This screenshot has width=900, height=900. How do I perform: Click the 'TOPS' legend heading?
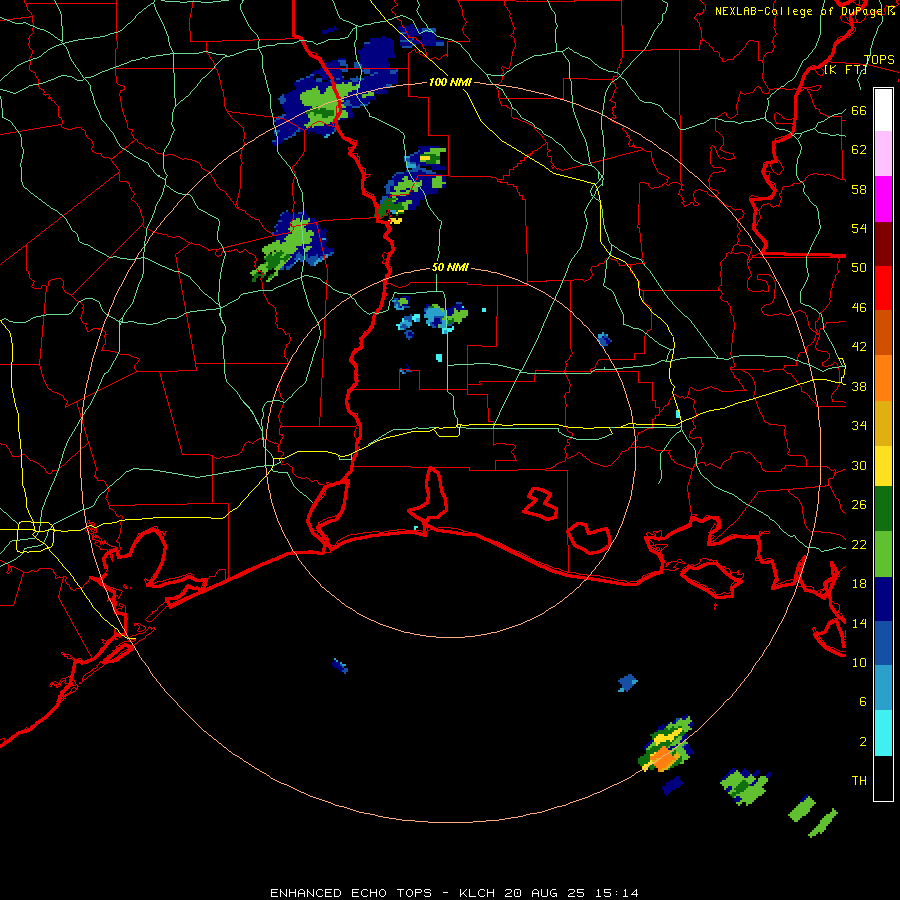pos(879,59)
